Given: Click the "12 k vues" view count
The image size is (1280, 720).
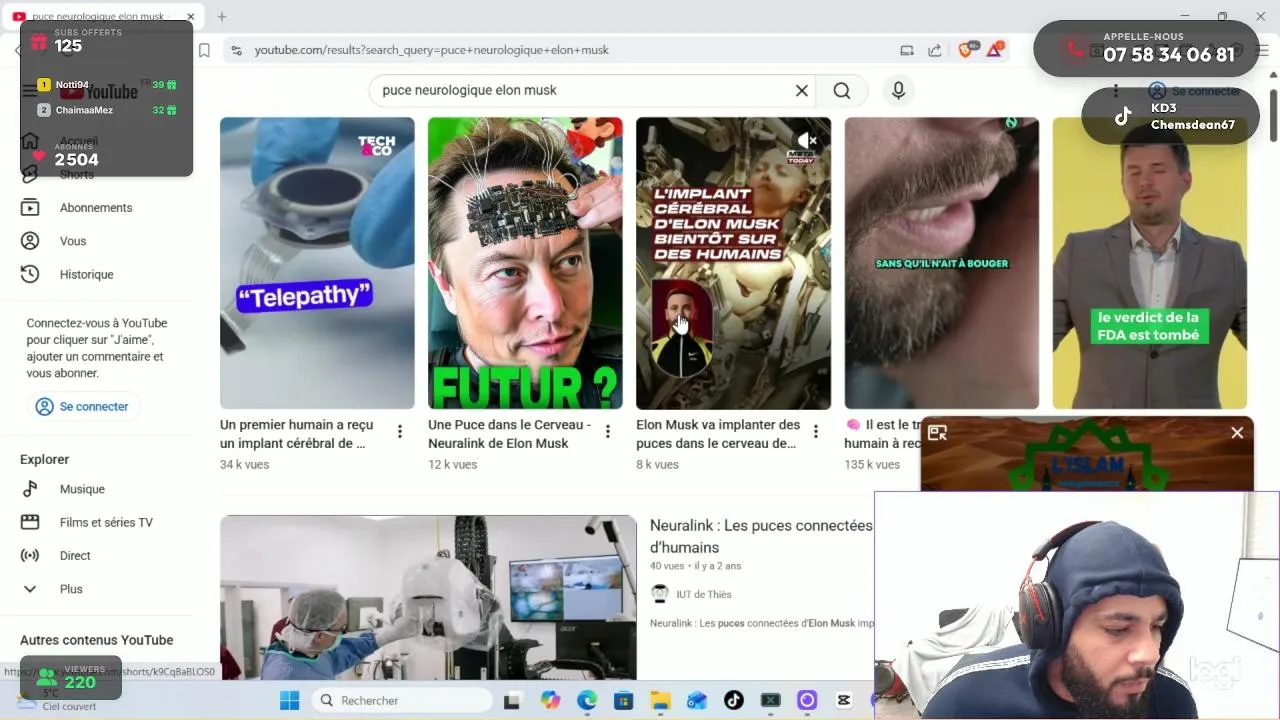Looking at the screenshot, I should coord(452,464).
